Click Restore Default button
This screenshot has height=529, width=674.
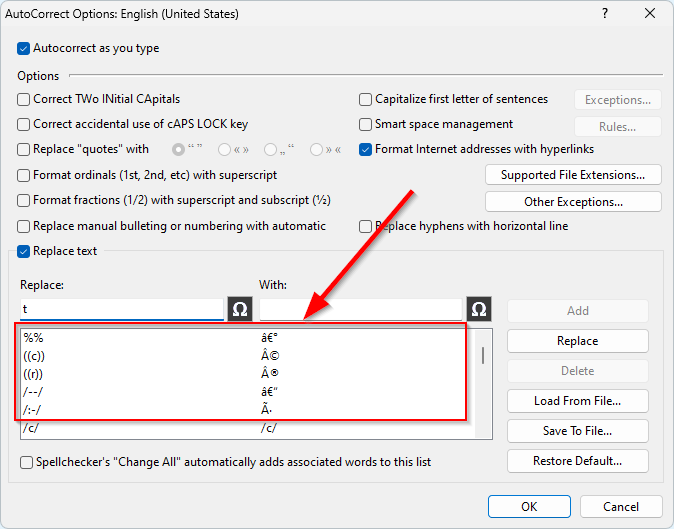click(577, 461)
